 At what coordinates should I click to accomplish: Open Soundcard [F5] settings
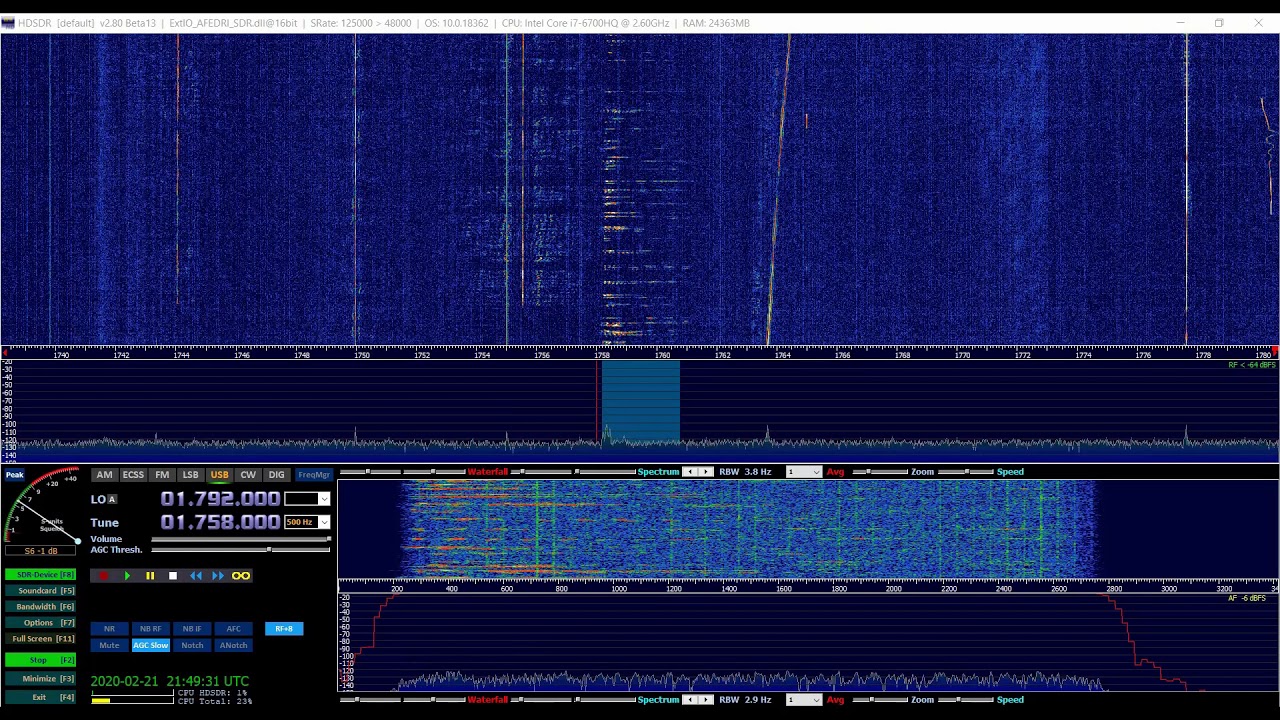(x=40, y=591)
